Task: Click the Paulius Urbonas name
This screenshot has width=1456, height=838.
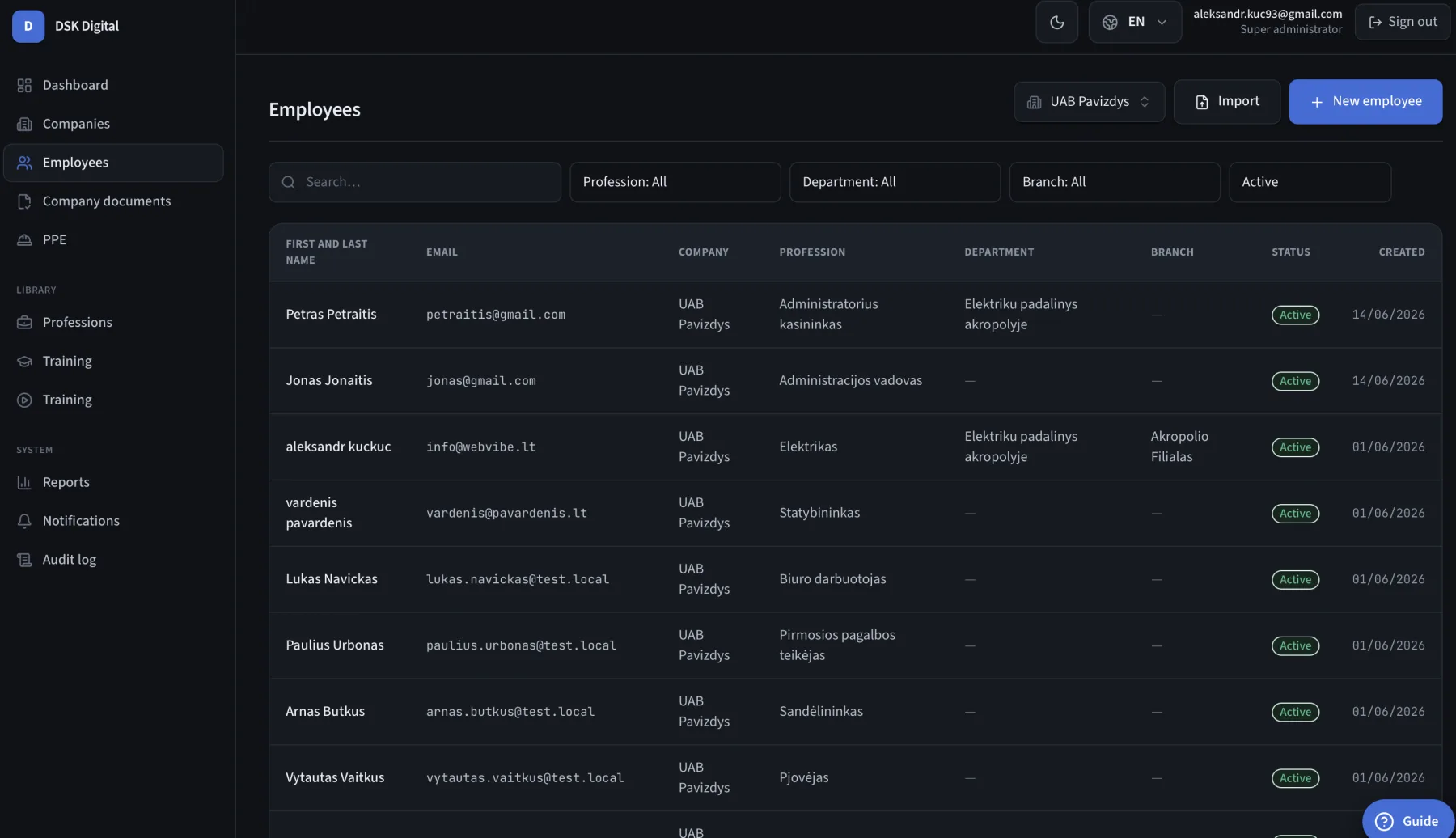Action: pos(335,645)
